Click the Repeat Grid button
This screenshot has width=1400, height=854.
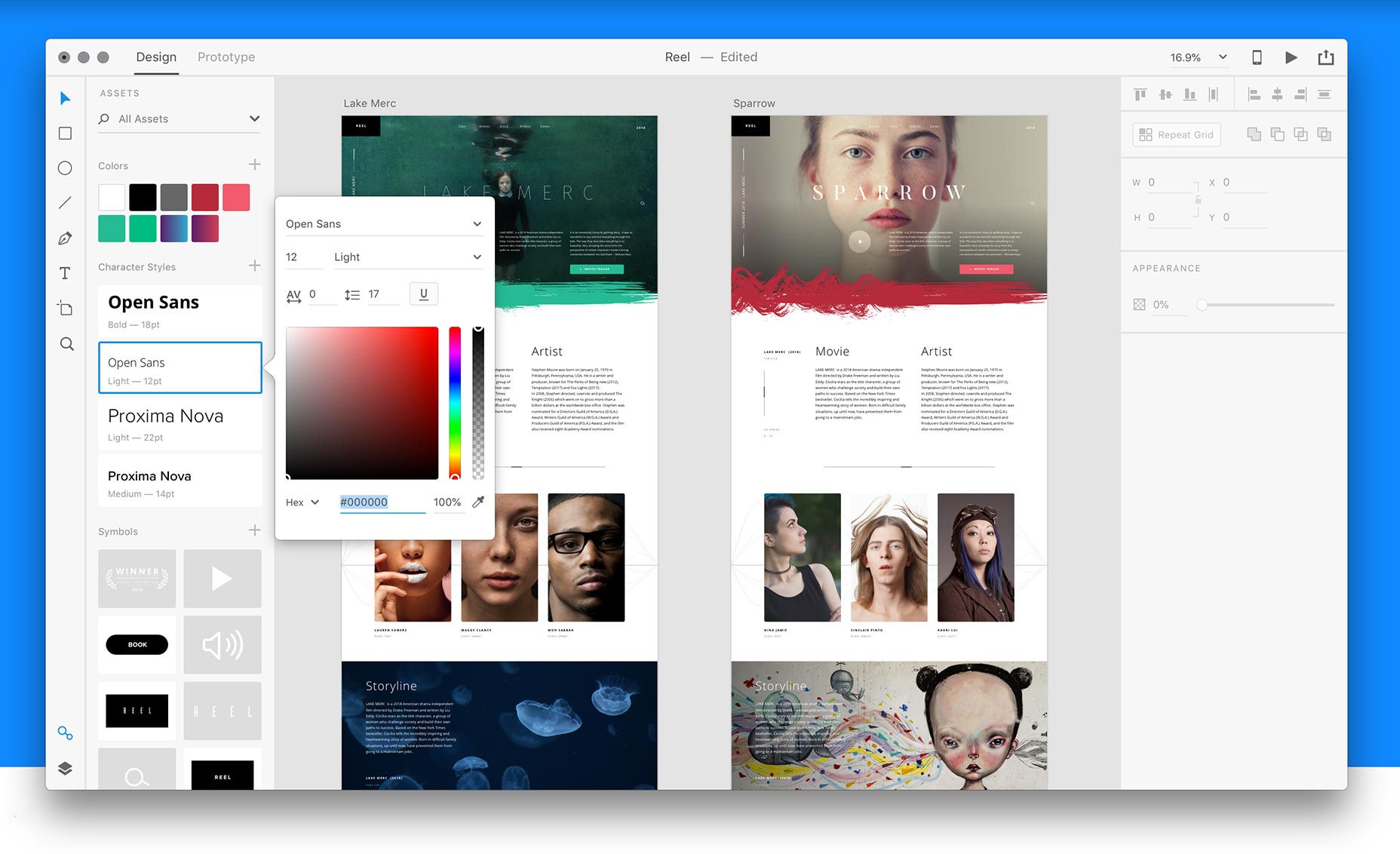[1177, 135]
